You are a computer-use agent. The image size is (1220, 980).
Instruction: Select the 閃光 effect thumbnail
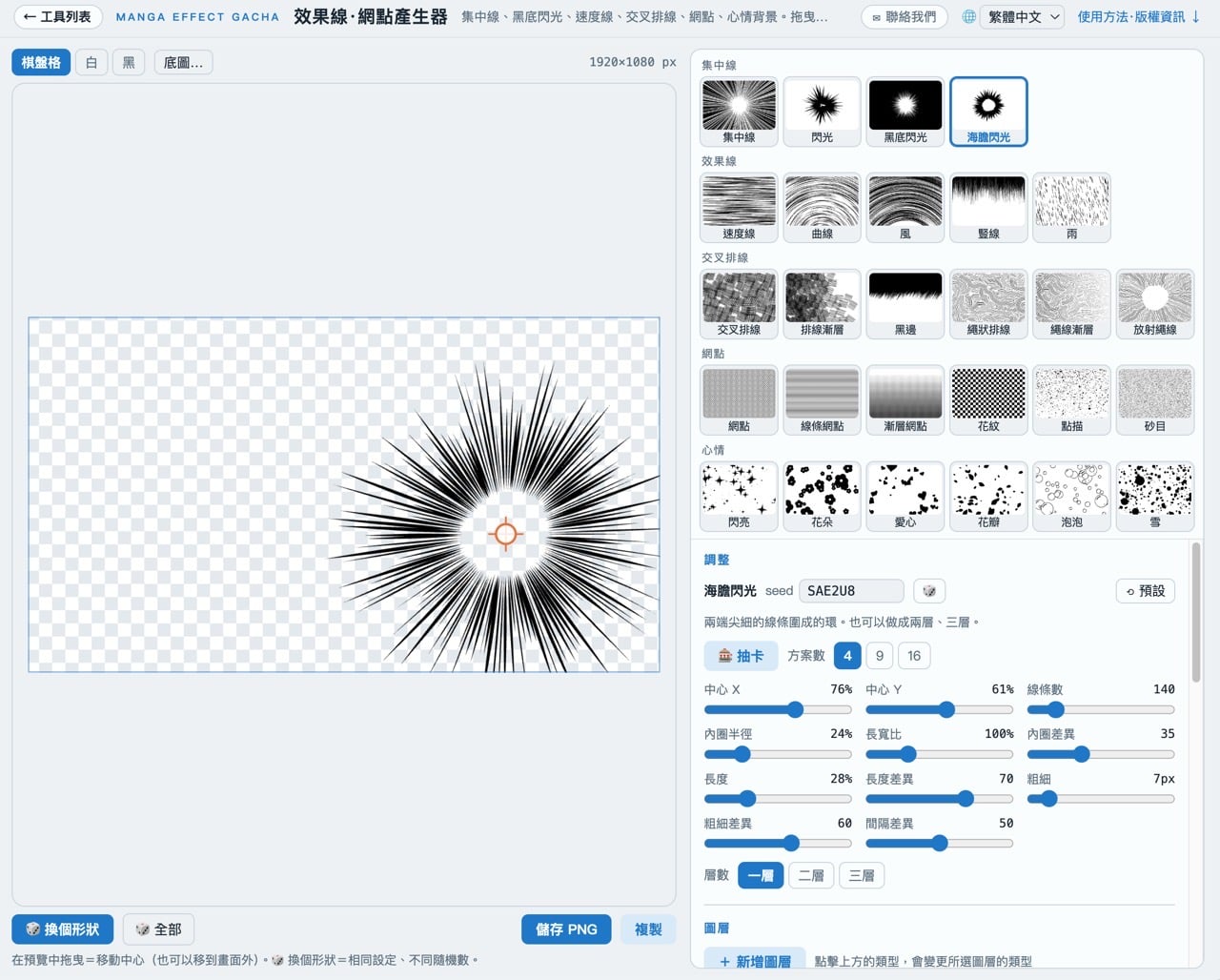point(822,112)
